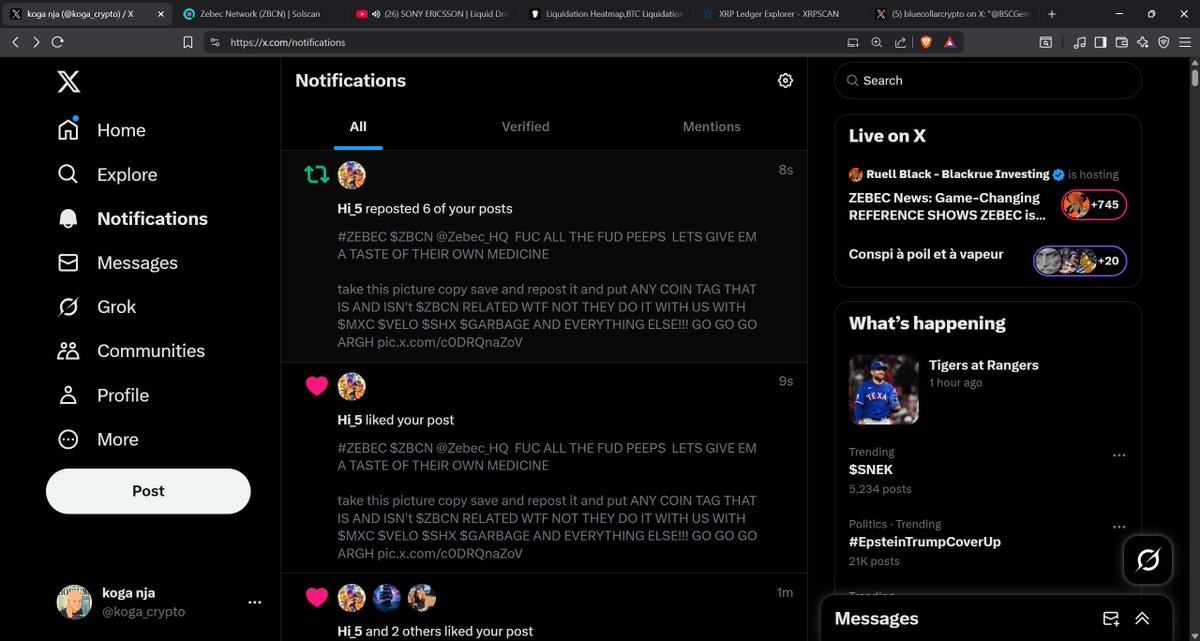Image resolution: width=1200 pixels, height=641 pixels.
Task: Switch to the Verified notifications tab
Action: (525, 127)
